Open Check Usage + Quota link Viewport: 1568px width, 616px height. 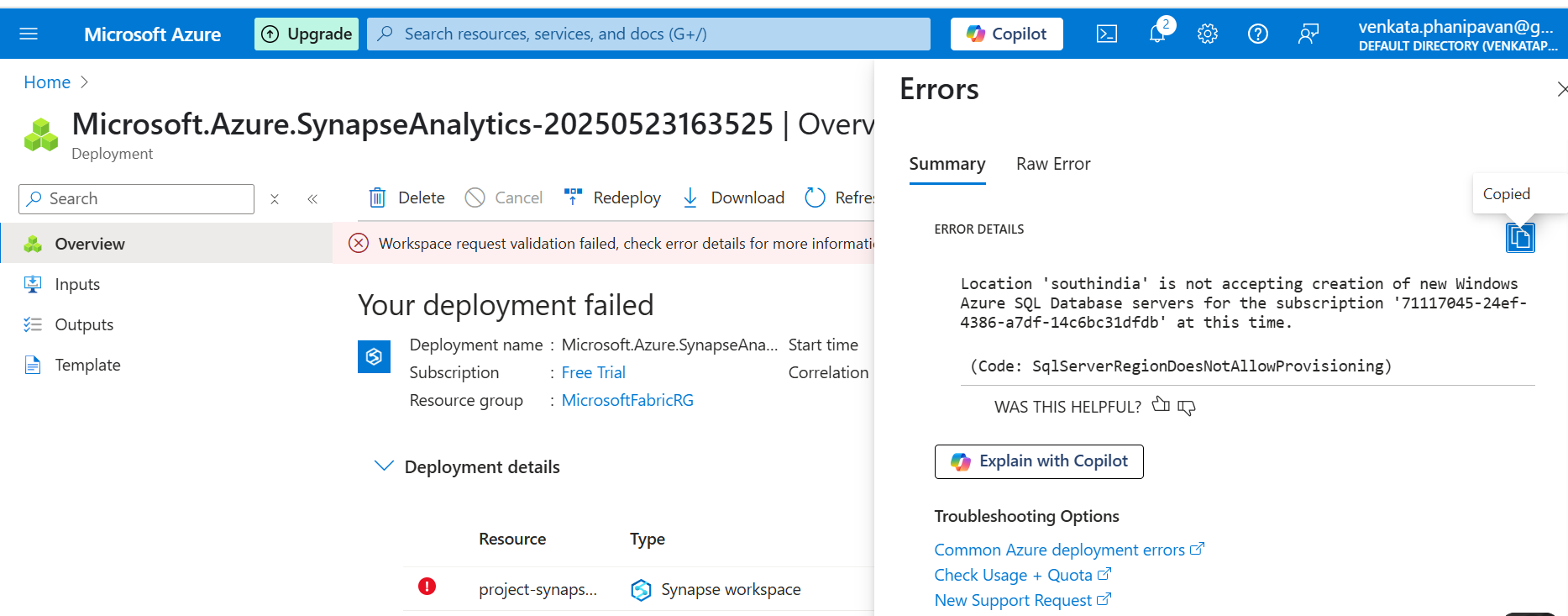[1023, 575]
